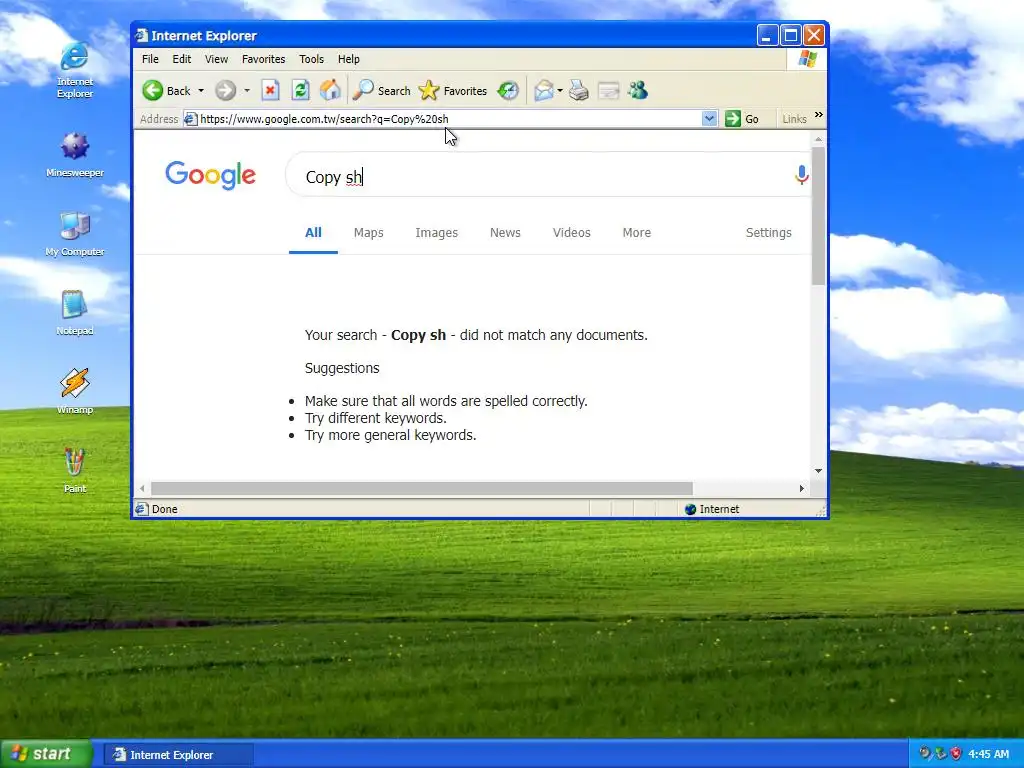The width and height of the screenshot is (1024, 768).
Task: Print the page using printer icon
Action: pos(579,90)
